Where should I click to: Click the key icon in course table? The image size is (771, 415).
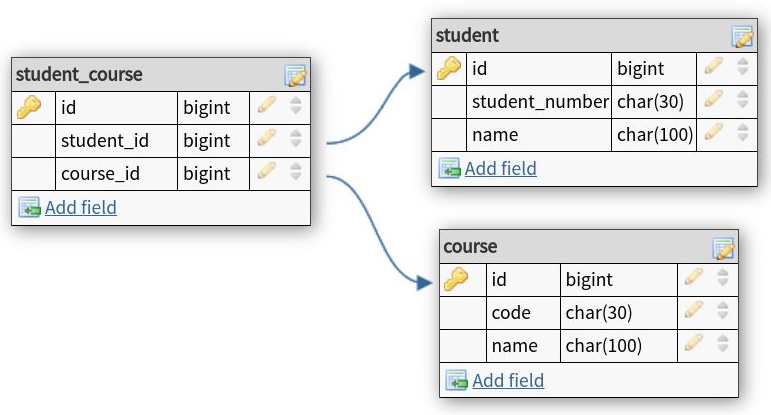(x=456, y=279)
